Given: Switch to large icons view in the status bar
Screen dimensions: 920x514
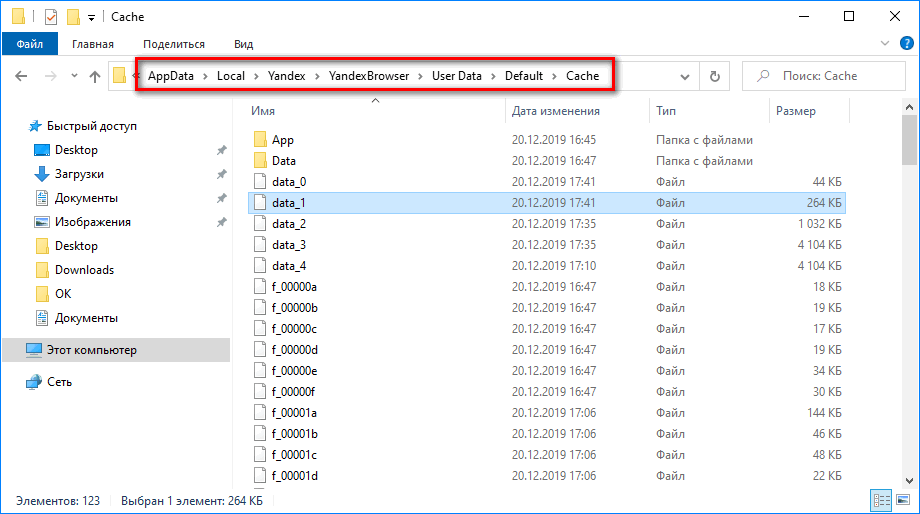Looking at the screenshot, I should (902, 500).
